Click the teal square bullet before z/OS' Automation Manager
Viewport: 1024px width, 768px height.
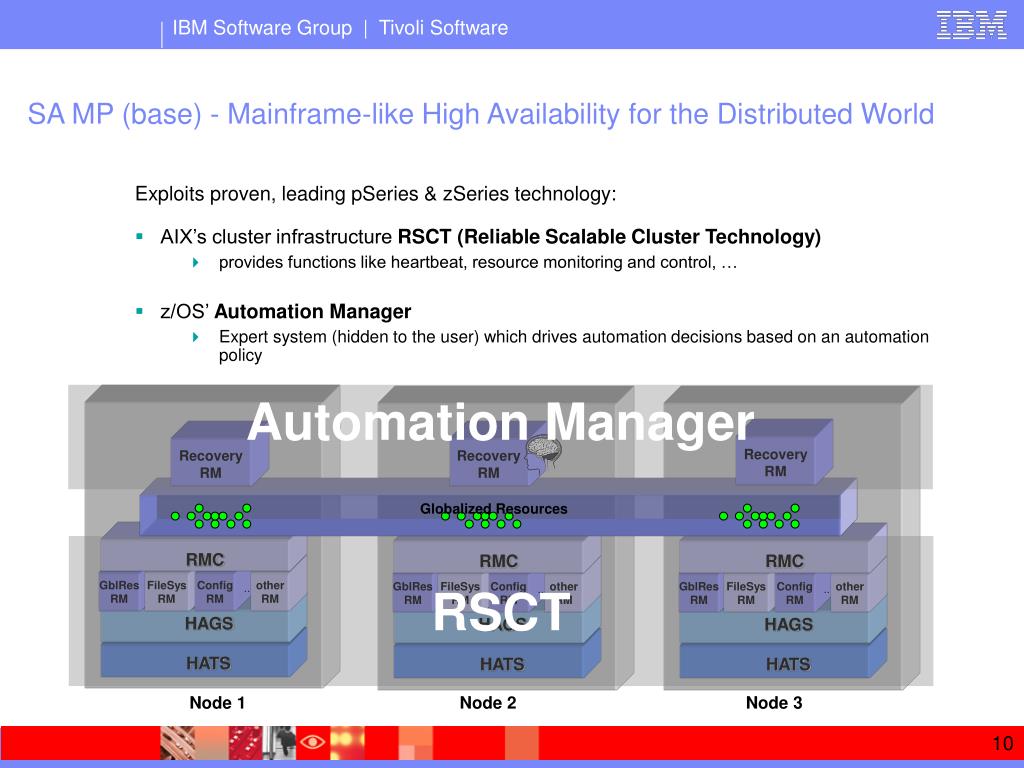click(139, 312)
